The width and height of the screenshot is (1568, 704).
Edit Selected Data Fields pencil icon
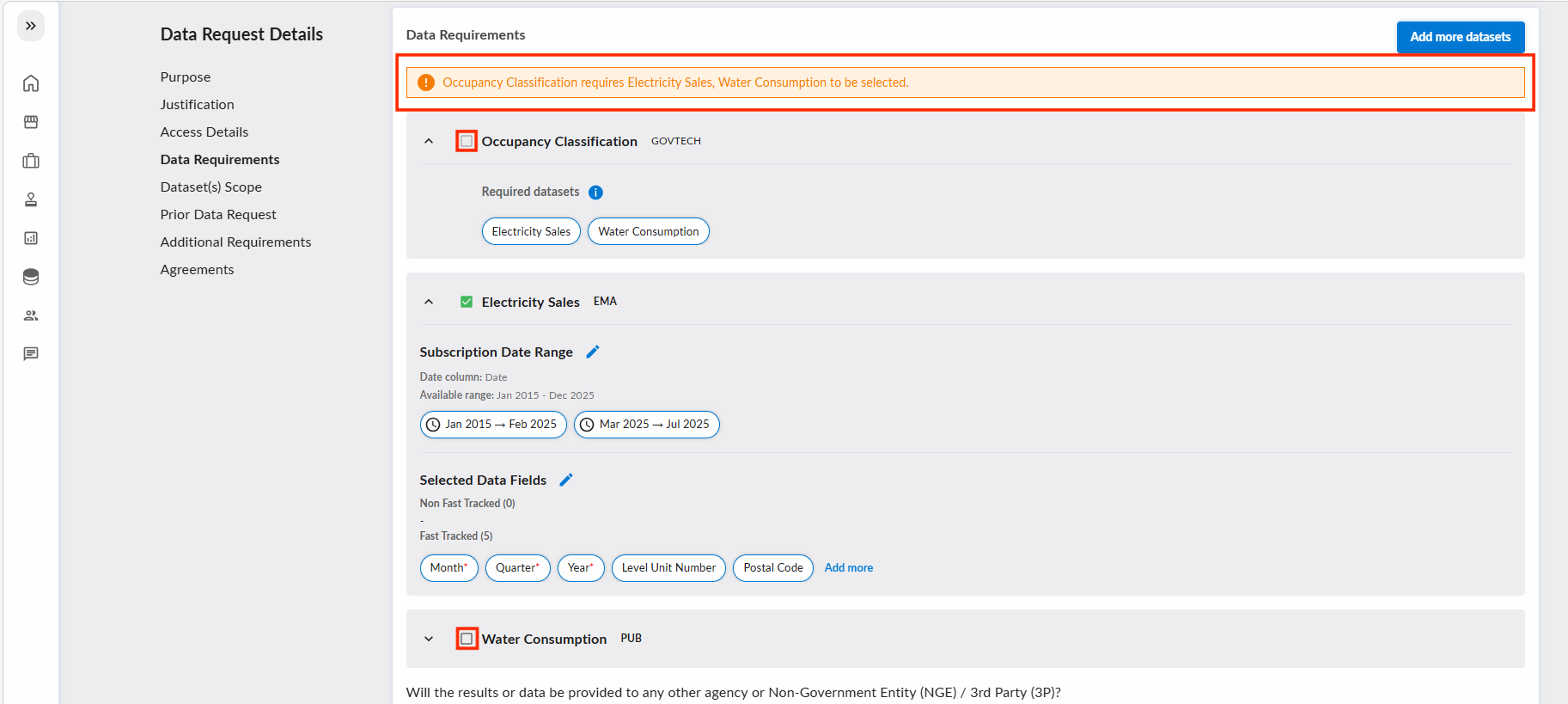tap(566, 480)
